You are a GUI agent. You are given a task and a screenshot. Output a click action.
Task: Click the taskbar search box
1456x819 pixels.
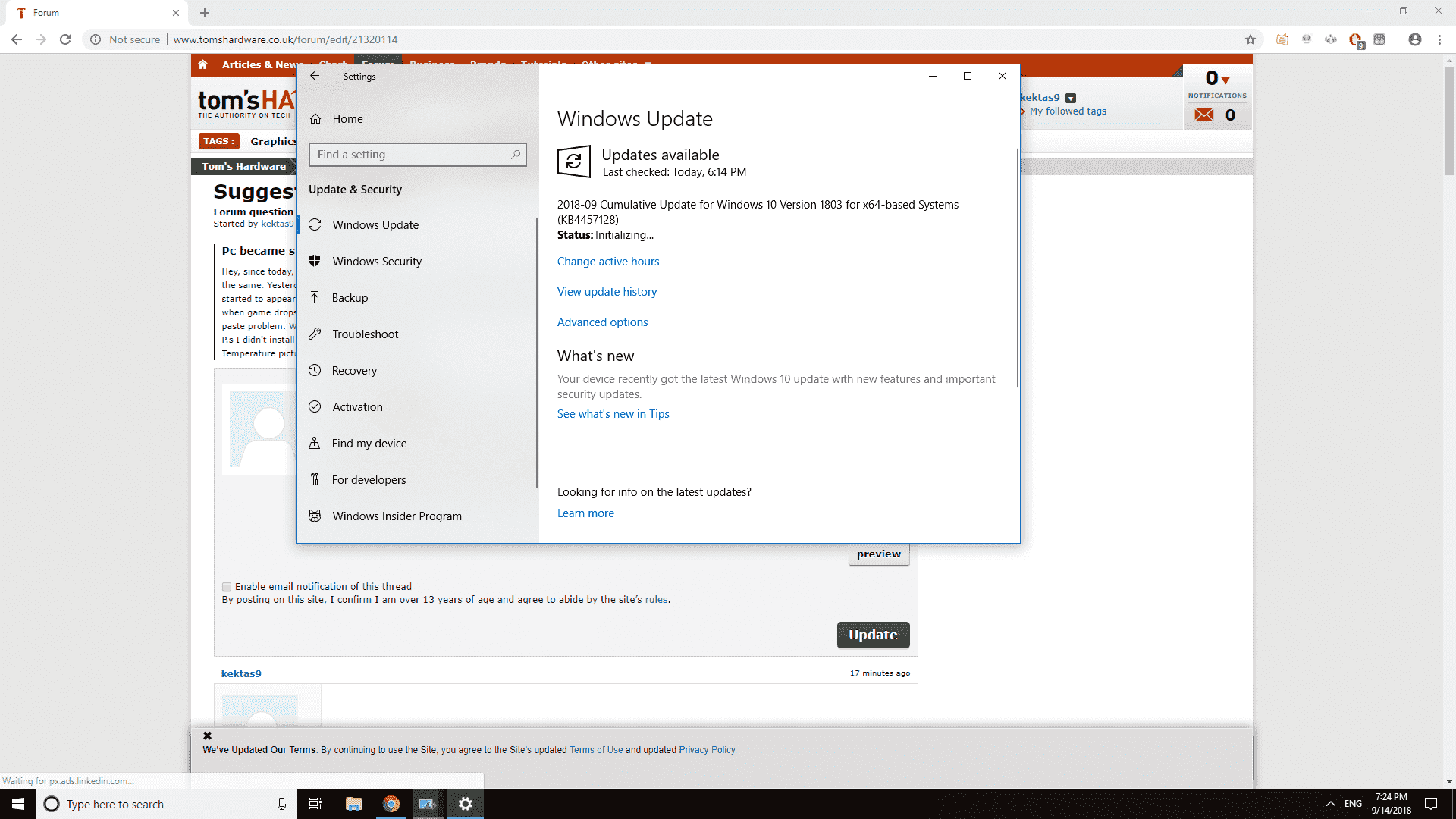[165, 804]
